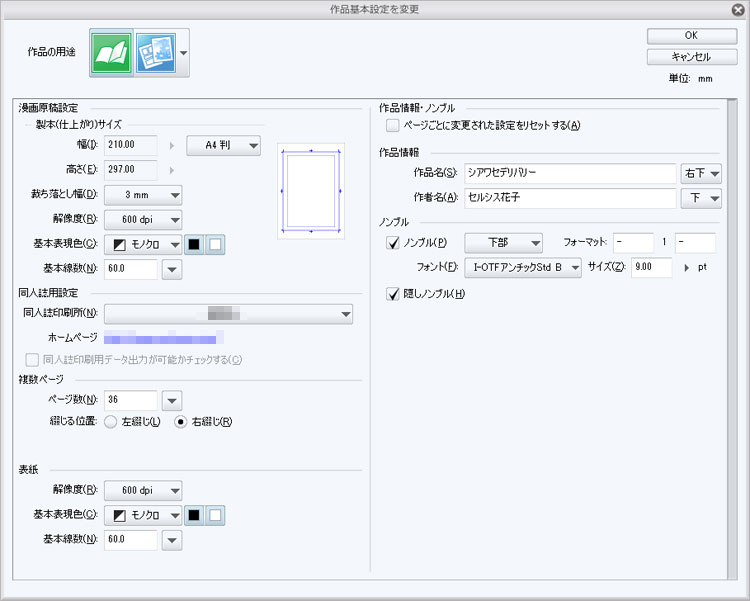The height and width of the screenshot is (601, 750).
Task: Toggle the ノンブル(P) checkbox
Action: [393, 243]
